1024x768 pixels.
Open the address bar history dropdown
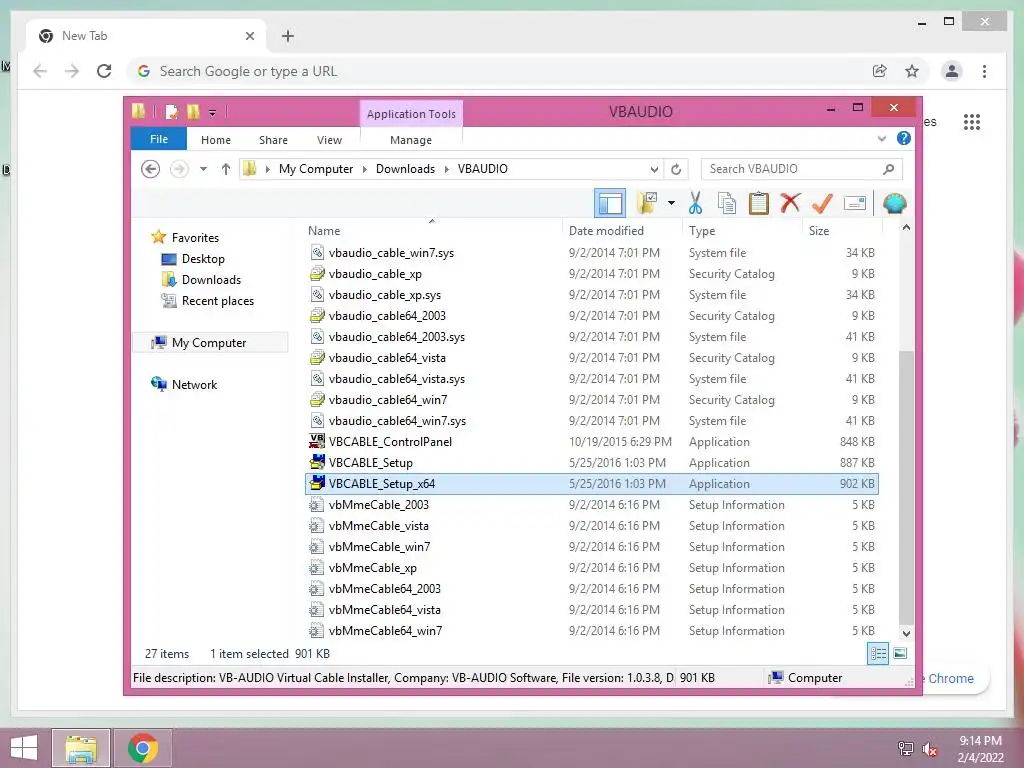point(654,169)
